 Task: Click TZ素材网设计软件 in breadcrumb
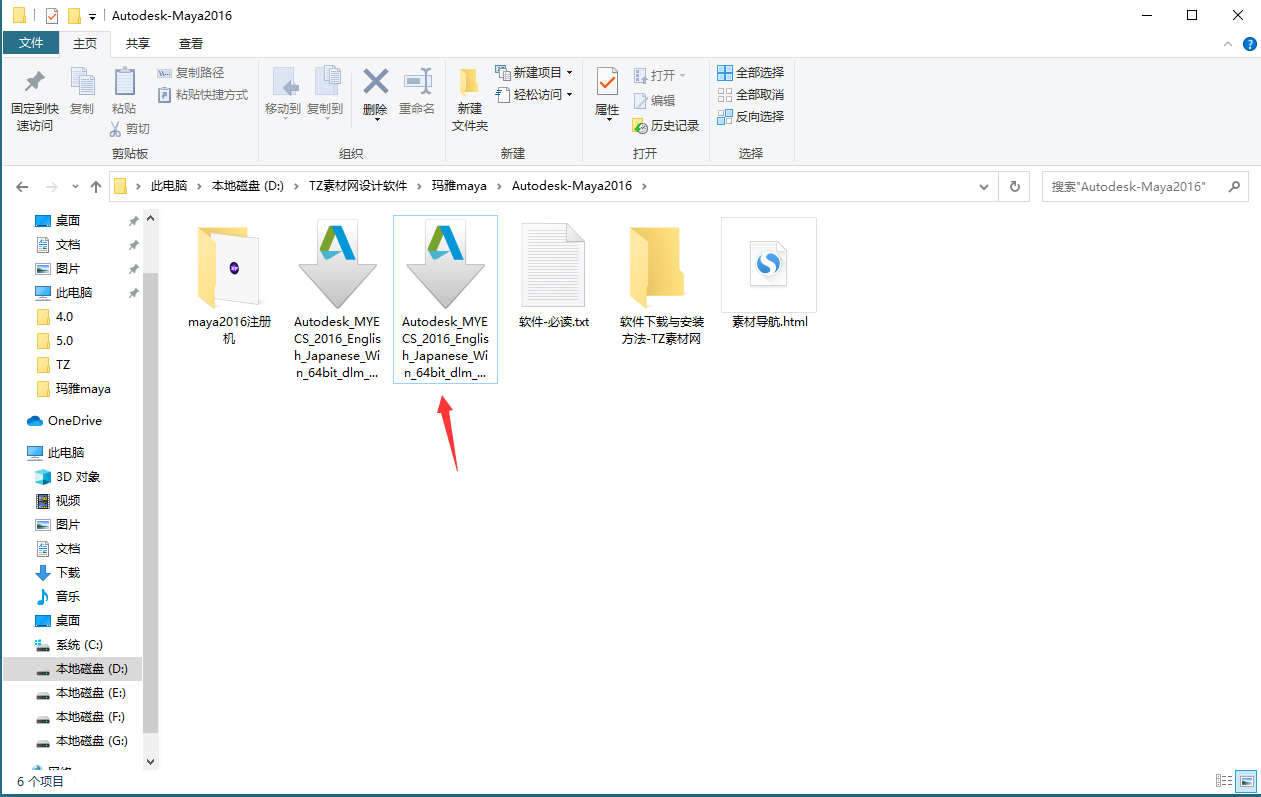pos(358,186)
